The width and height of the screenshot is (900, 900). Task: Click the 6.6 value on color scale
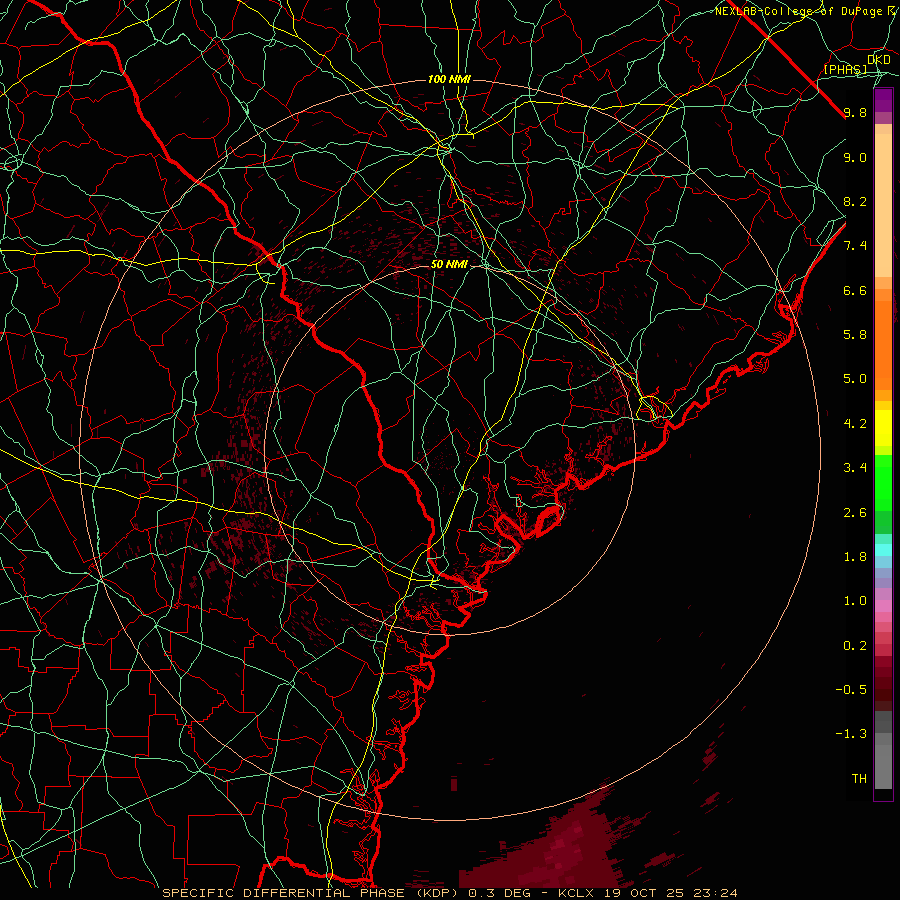[x=855, y=290]
